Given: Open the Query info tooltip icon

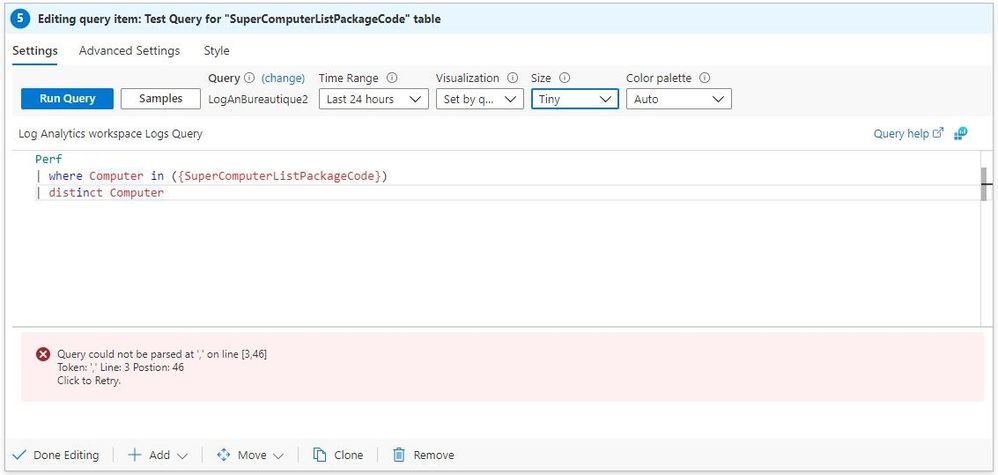Looking at the screenshot, I should click(x=250, y=78).
